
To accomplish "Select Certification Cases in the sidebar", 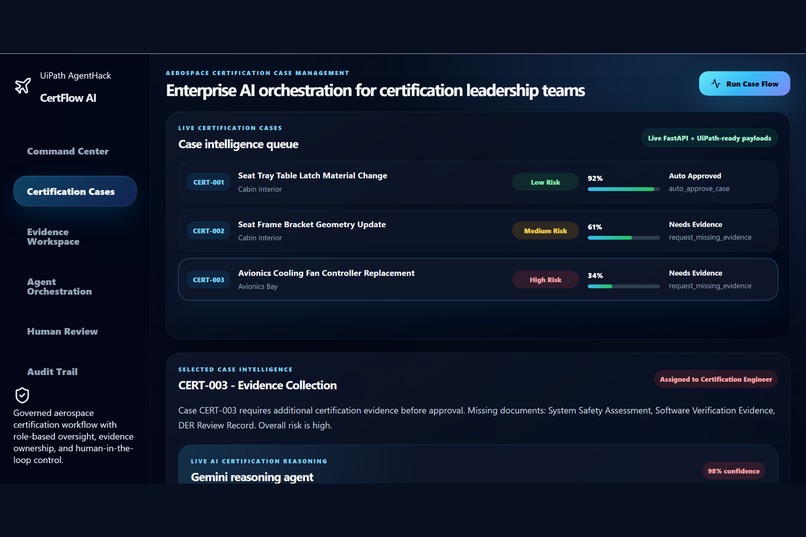I will 75,191.
